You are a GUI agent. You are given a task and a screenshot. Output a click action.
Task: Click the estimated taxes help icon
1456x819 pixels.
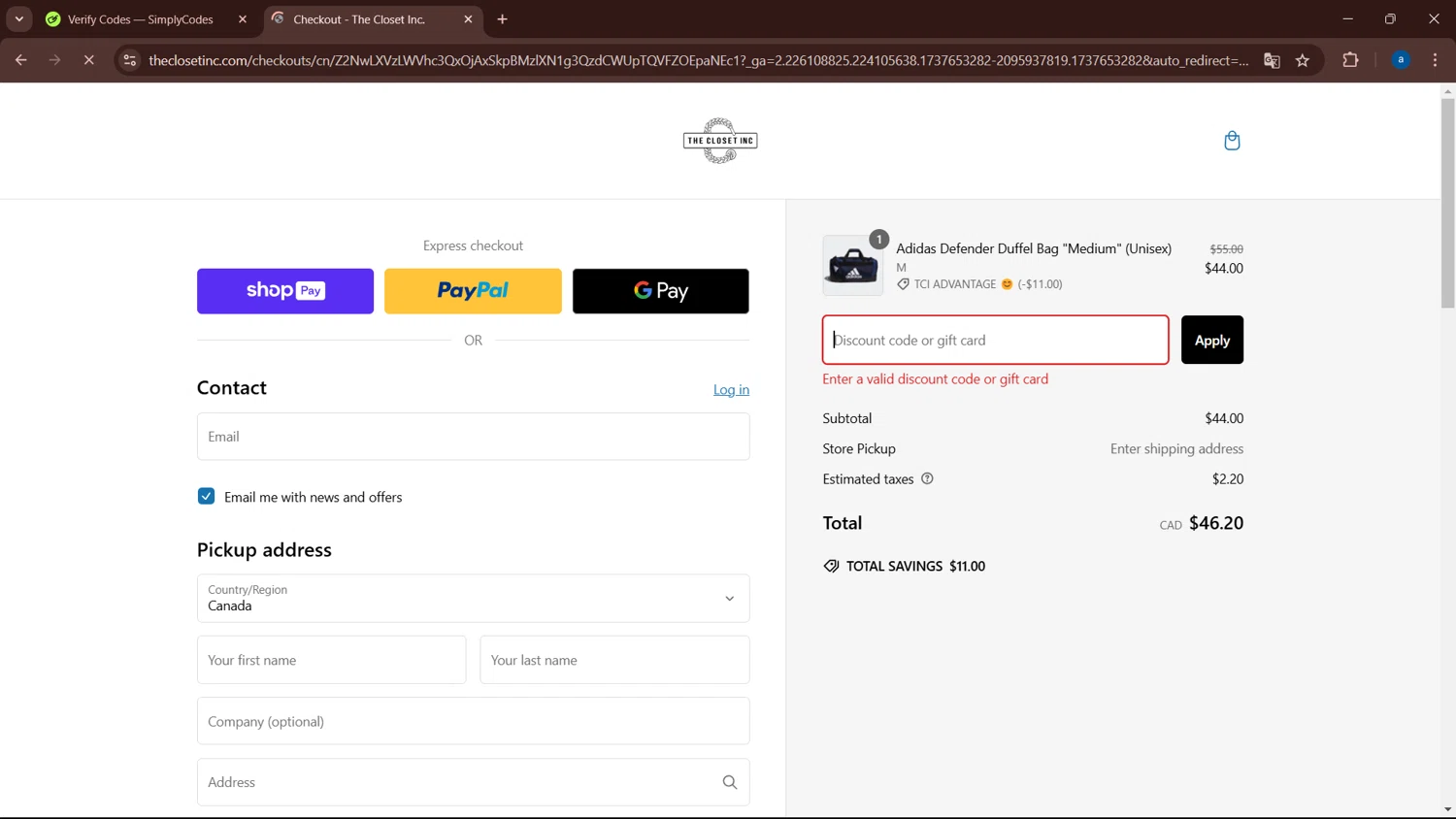[x=927, y=478]
